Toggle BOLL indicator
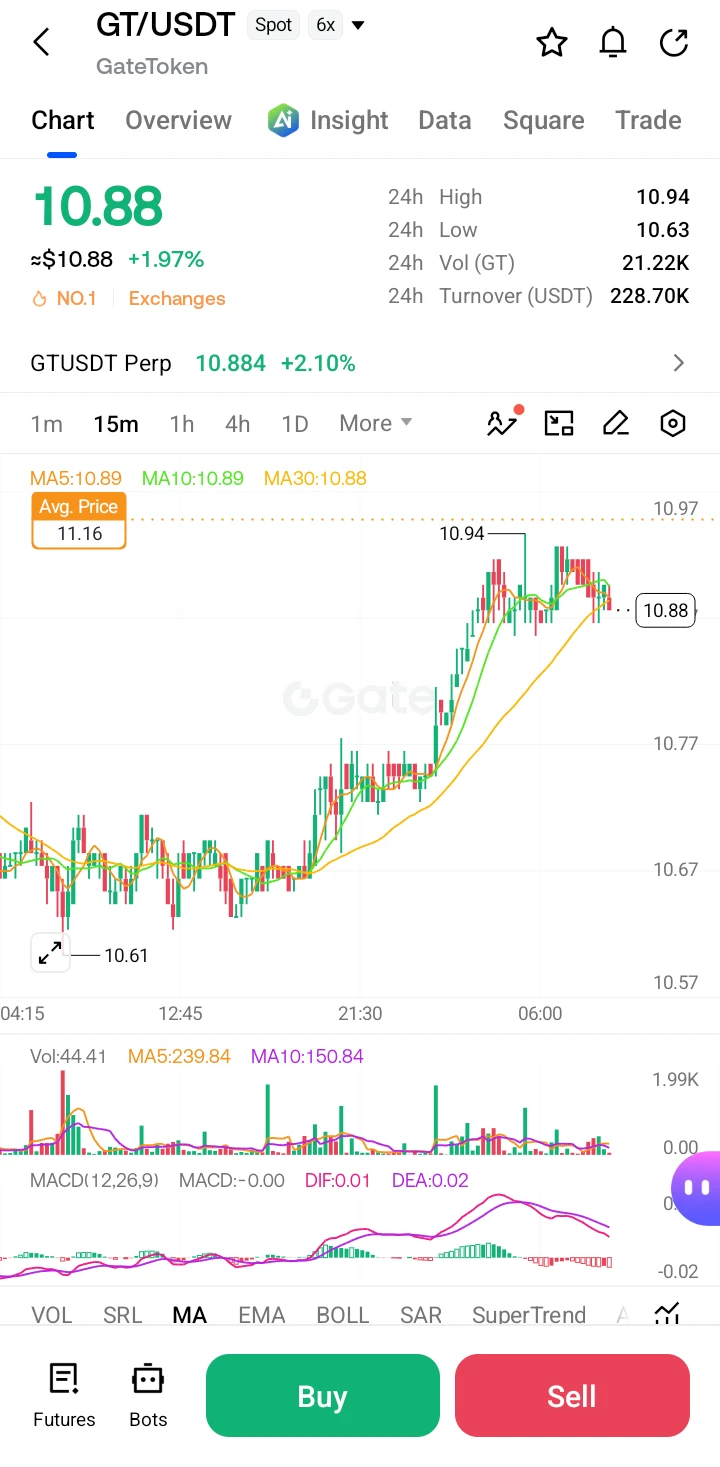This screenshot has width=720, height=1467. click(x=343, y=1314)
